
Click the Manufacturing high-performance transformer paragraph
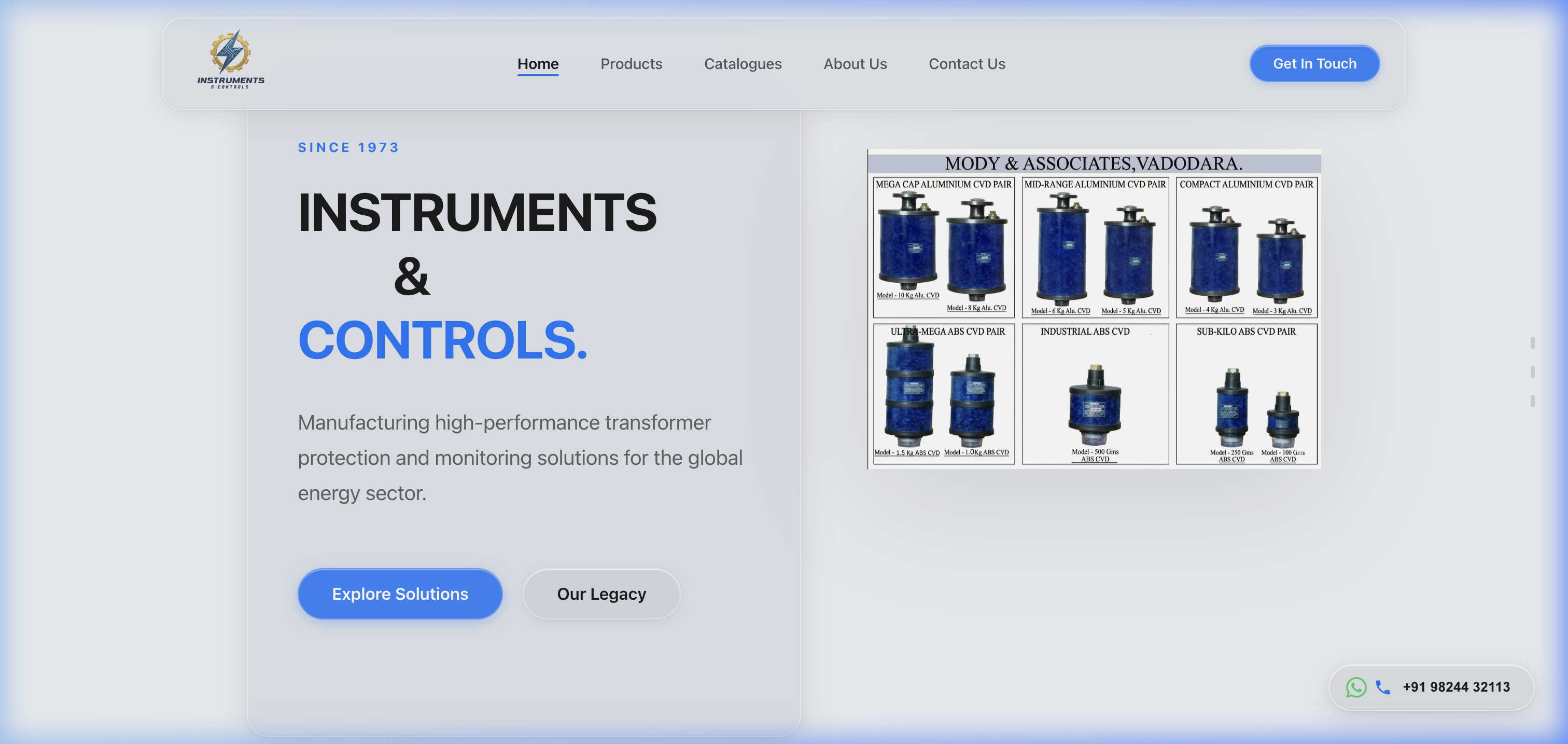[x=520, y=457]
